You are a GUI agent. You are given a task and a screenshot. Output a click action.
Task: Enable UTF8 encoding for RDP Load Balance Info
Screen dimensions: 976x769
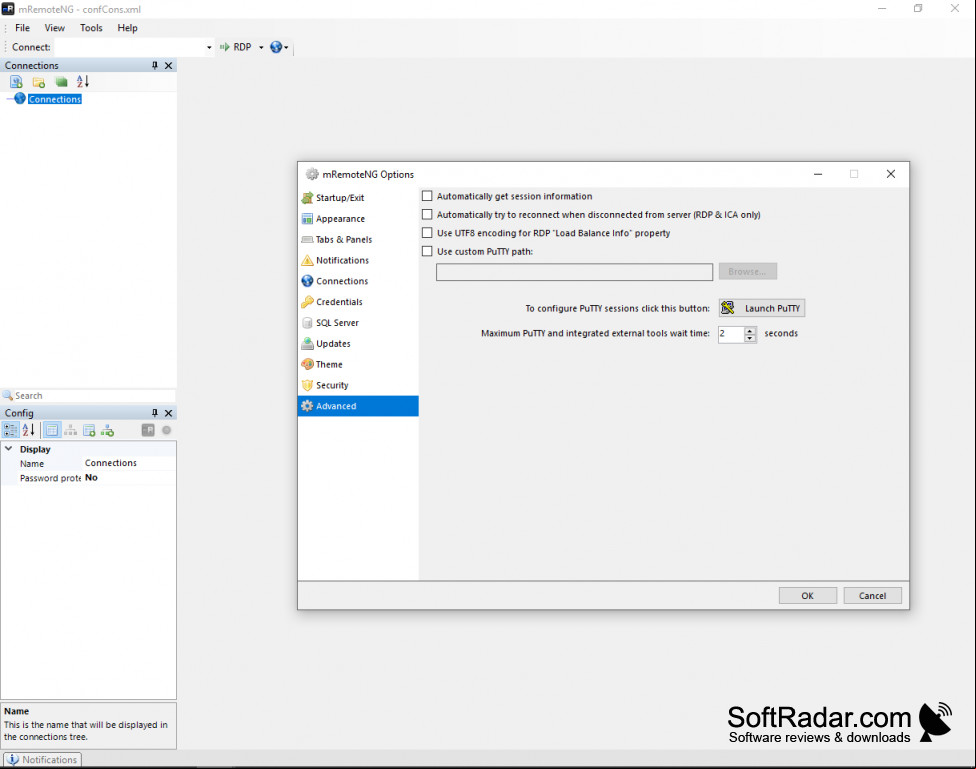(x=427, y=233)
